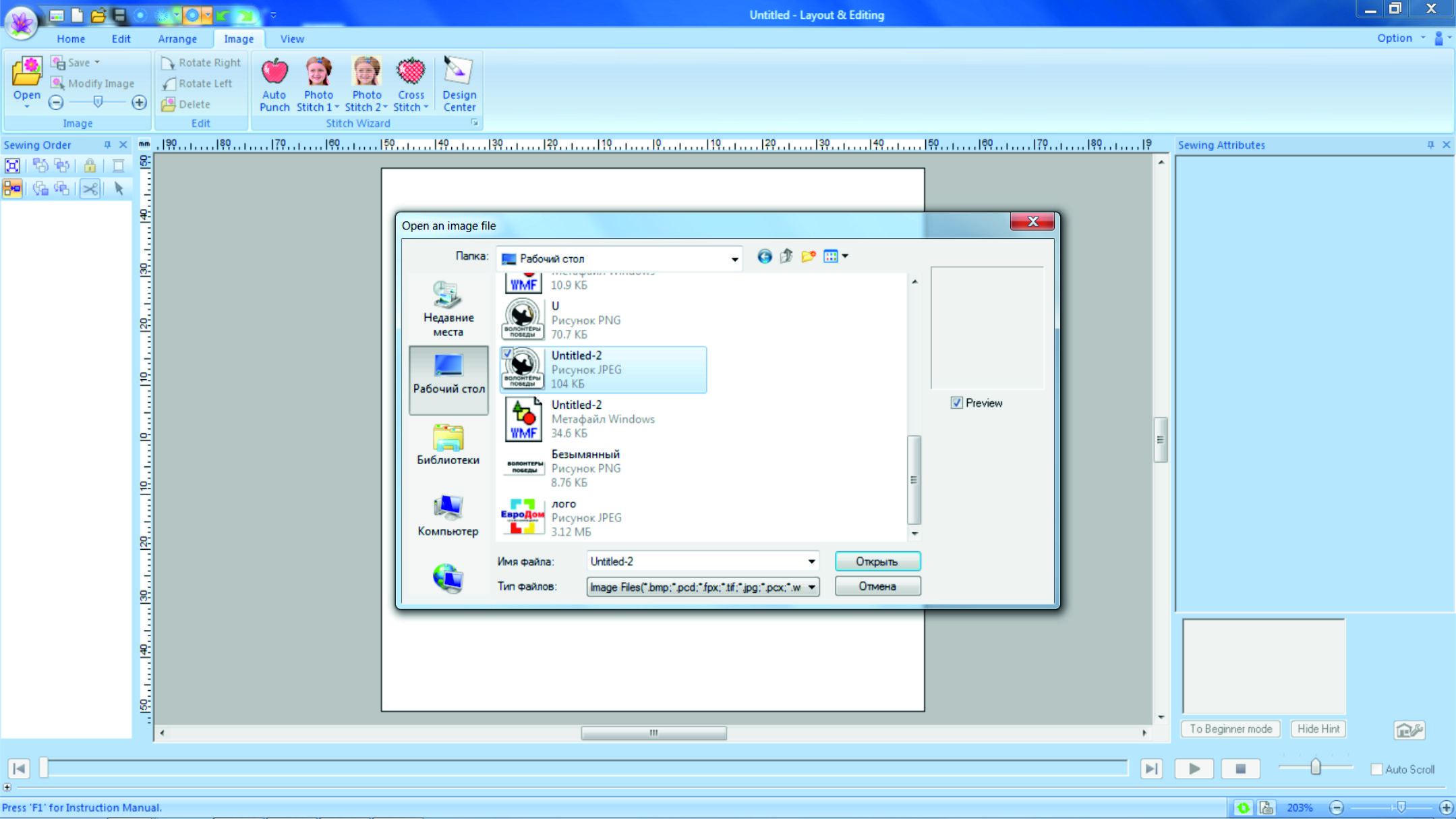Adjust the stitch simulator speed slider
Viewport: 1456px width, 819px height.
[x=1315, y=767]
